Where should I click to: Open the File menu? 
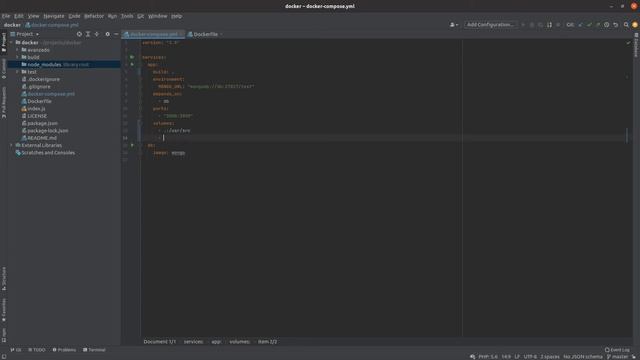(6, 16)
